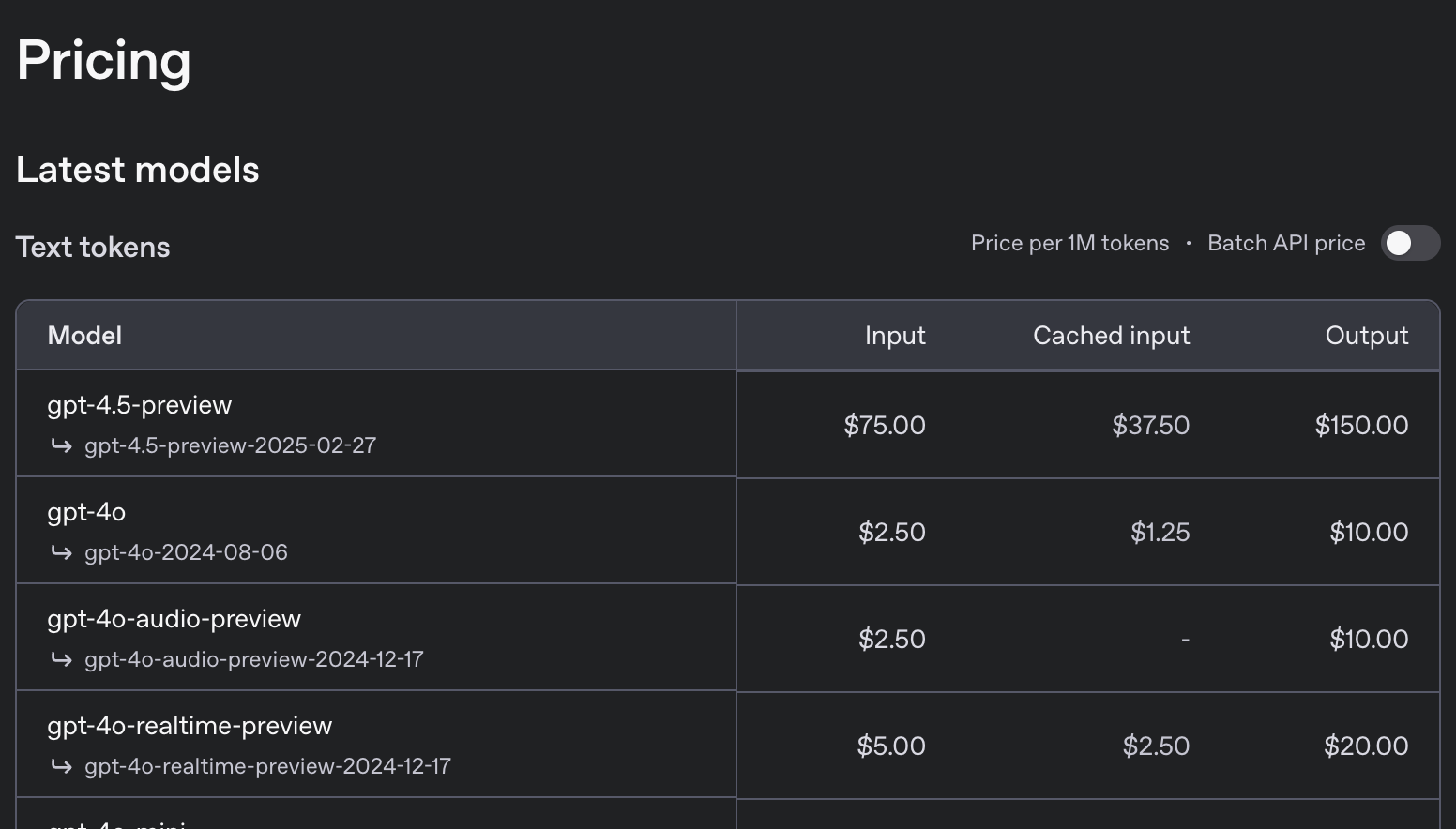Click the Text tokens subheading
This screenshot has height=829, width=1456.
[x=93, y=248]
